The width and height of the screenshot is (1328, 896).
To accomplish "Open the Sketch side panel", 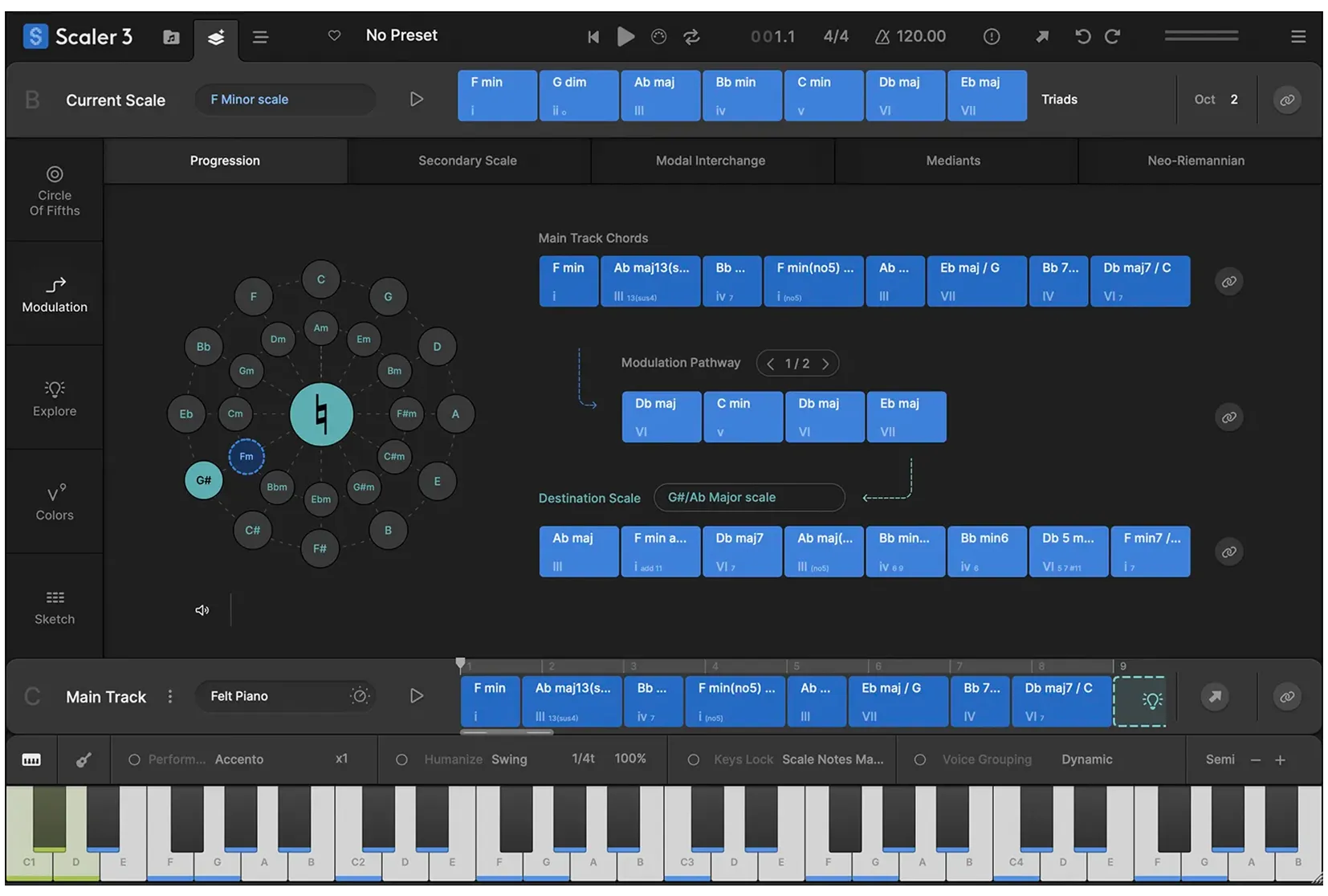I will [55, 607].
